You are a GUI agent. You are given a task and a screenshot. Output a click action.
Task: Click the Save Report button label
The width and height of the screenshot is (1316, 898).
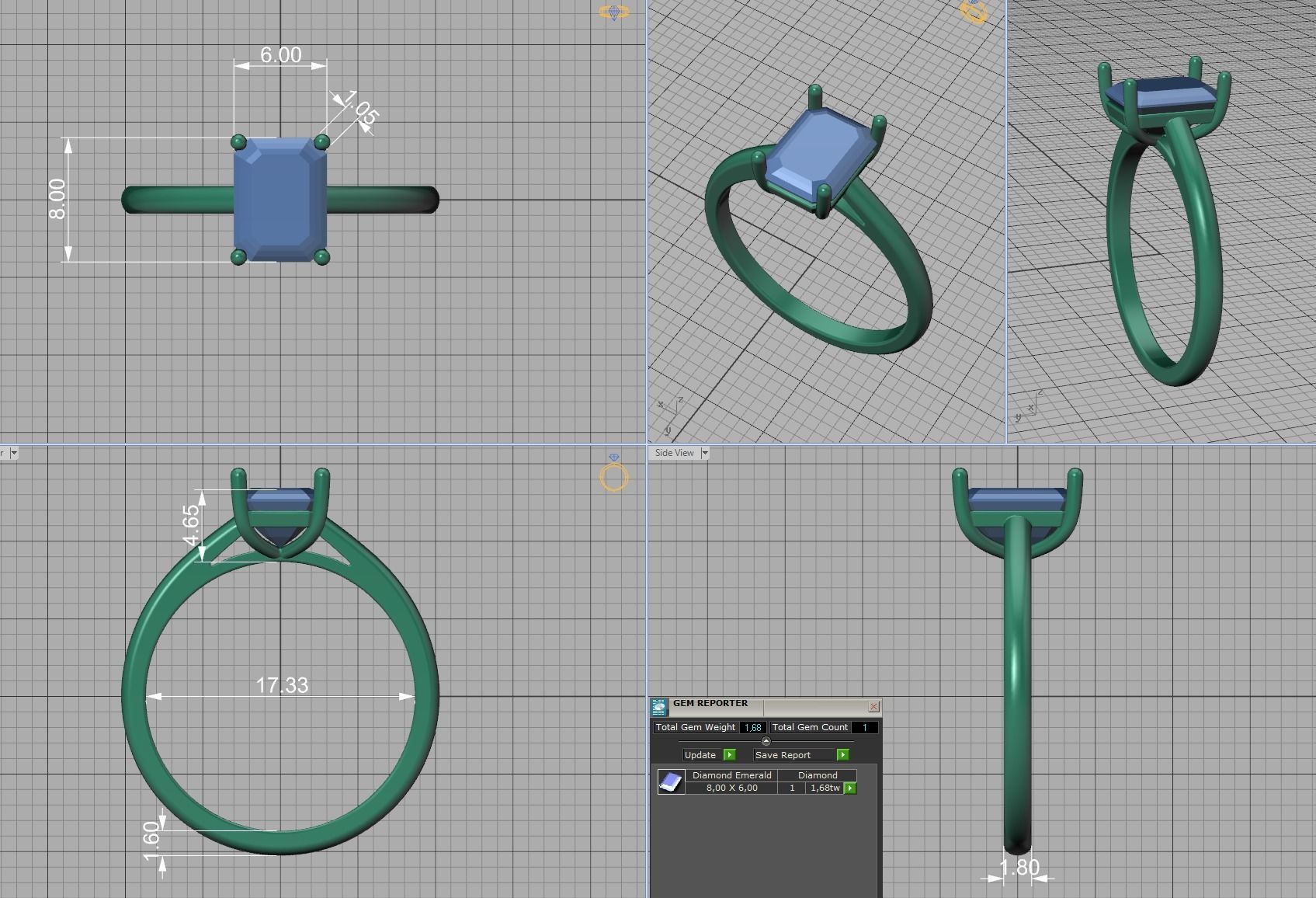pyautogui.click(x=783, y=755)
